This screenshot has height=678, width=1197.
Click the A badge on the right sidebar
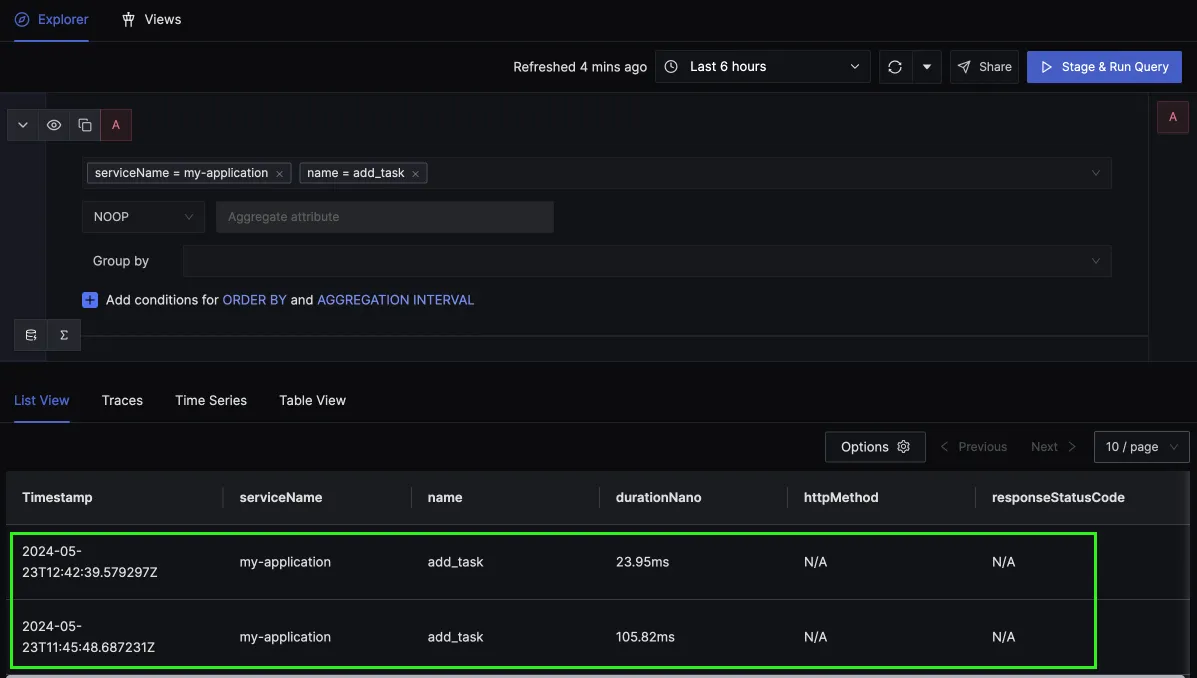pos(1173,118)
